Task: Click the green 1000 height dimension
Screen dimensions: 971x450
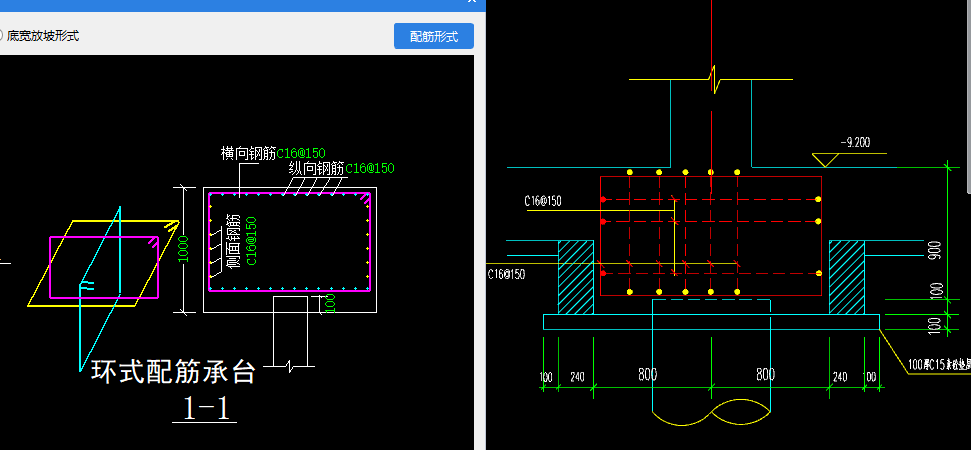Action: [x=183, y=249]
